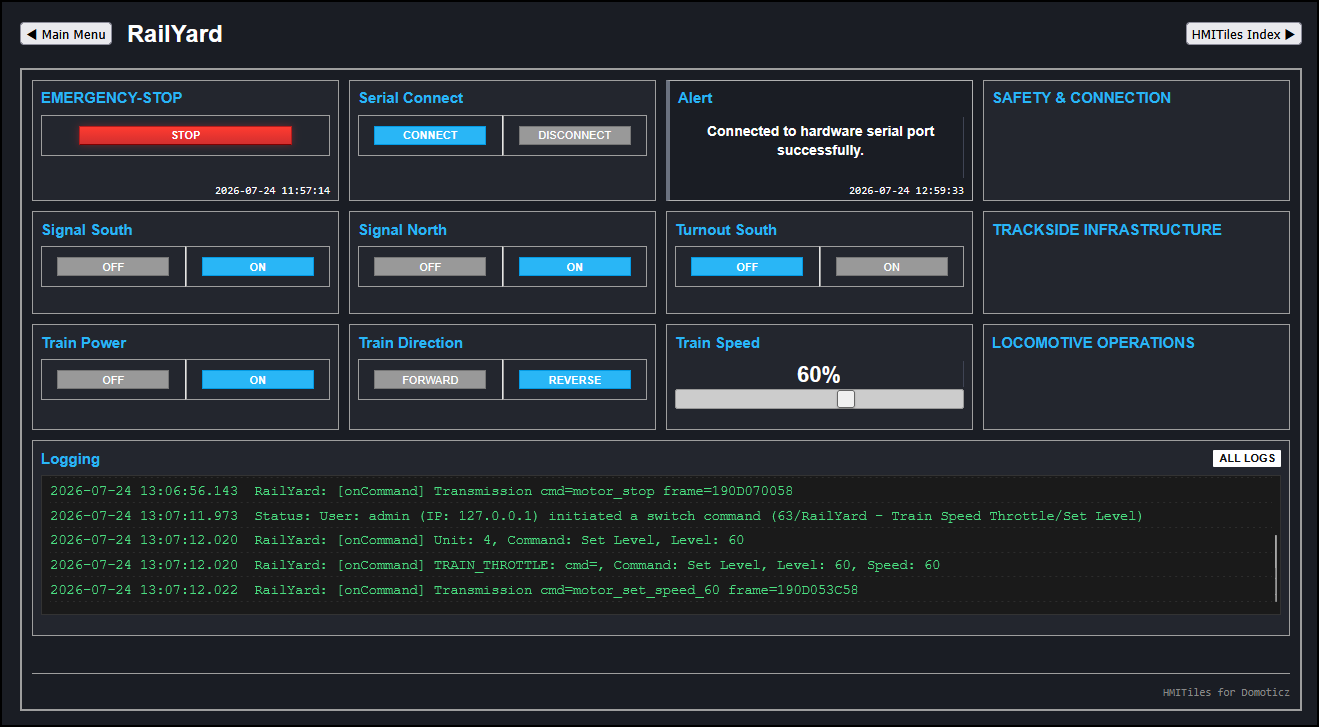Click the TRACKSIDE INFRASTRUCTURE heading
Viewport: 1319px width, 727px height.
1107,230
